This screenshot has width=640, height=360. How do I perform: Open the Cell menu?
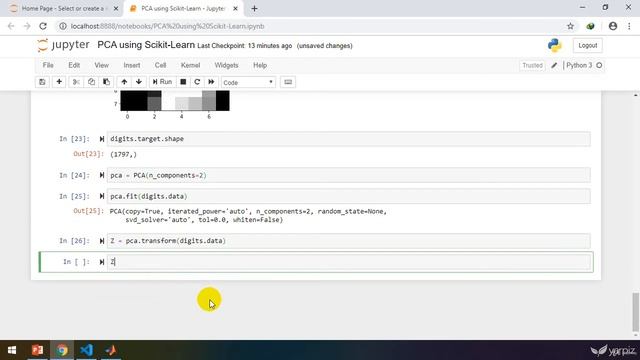click(160, 65)
